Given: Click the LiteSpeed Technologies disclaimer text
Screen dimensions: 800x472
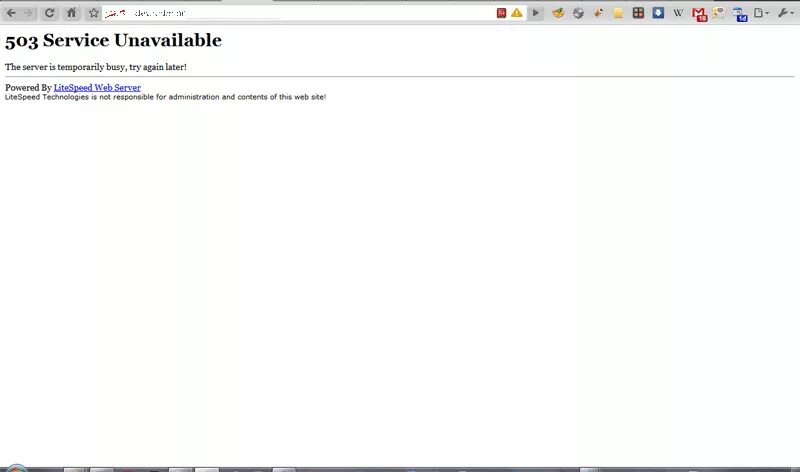Looking at the screenshot, I should tap(165, 97).
